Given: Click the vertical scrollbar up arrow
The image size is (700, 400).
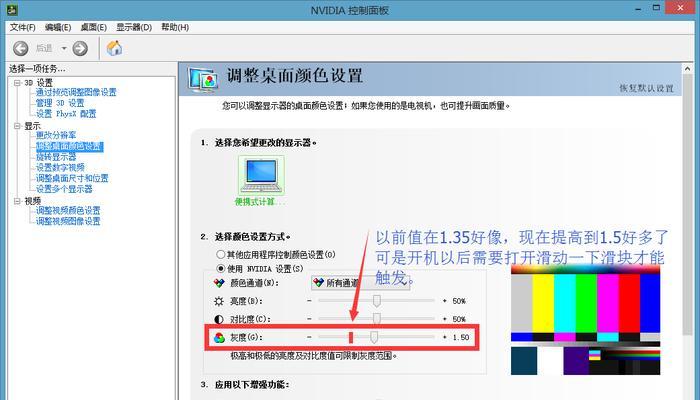Looking at the screenshot, I should [688, 69].
